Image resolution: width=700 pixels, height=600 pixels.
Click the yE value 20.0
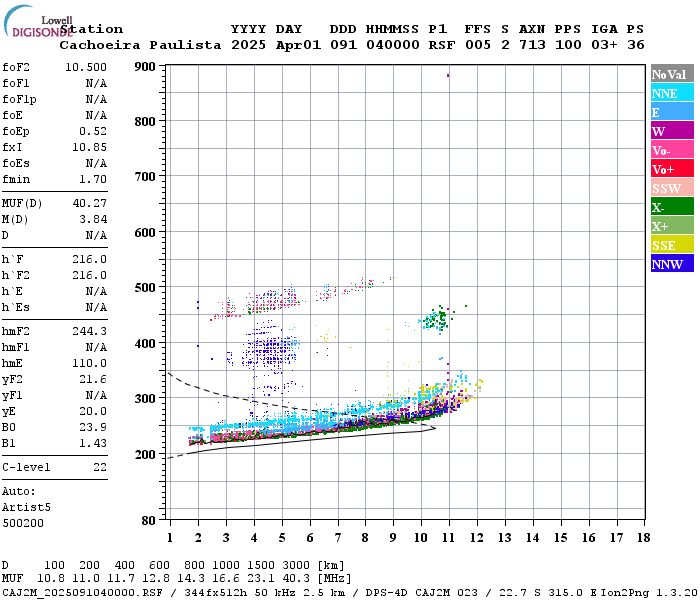coord(93,412)
